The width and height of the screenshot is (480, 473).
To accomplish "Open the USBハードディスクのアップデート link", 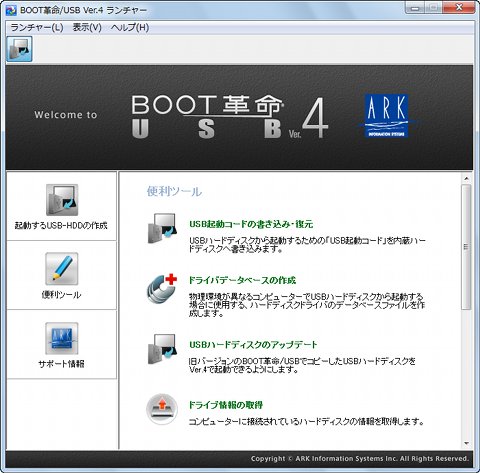I will point(253,345).
